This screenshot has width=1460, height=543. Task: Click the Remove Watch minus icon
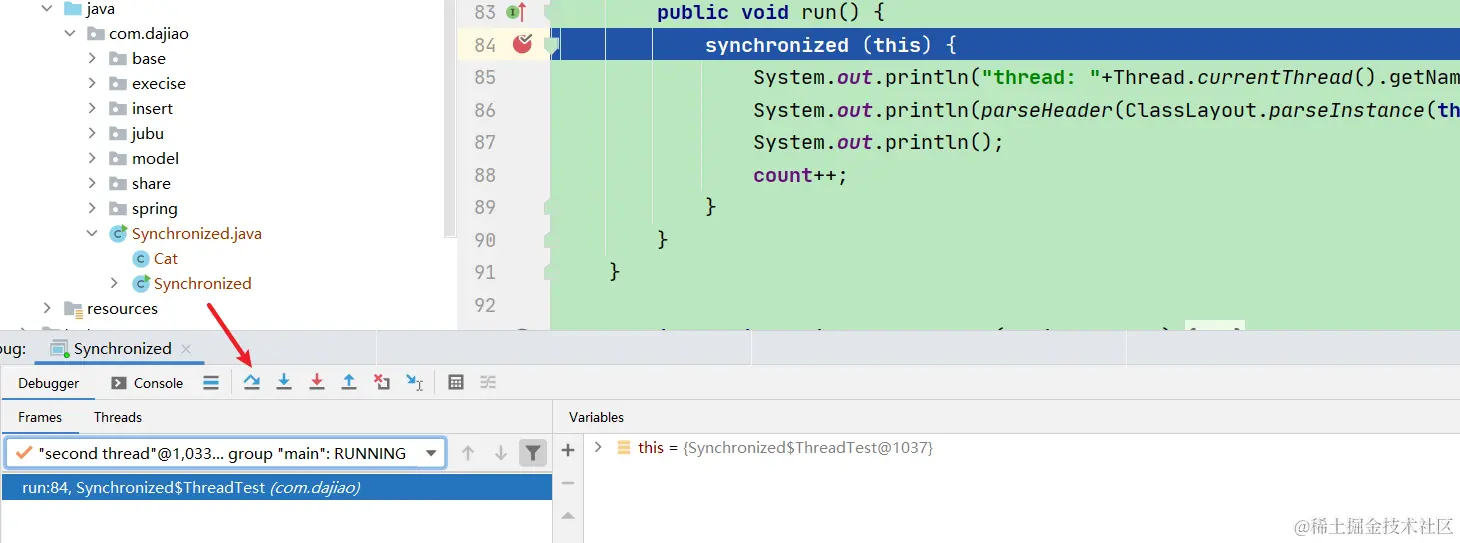click(x=568, y=483)
